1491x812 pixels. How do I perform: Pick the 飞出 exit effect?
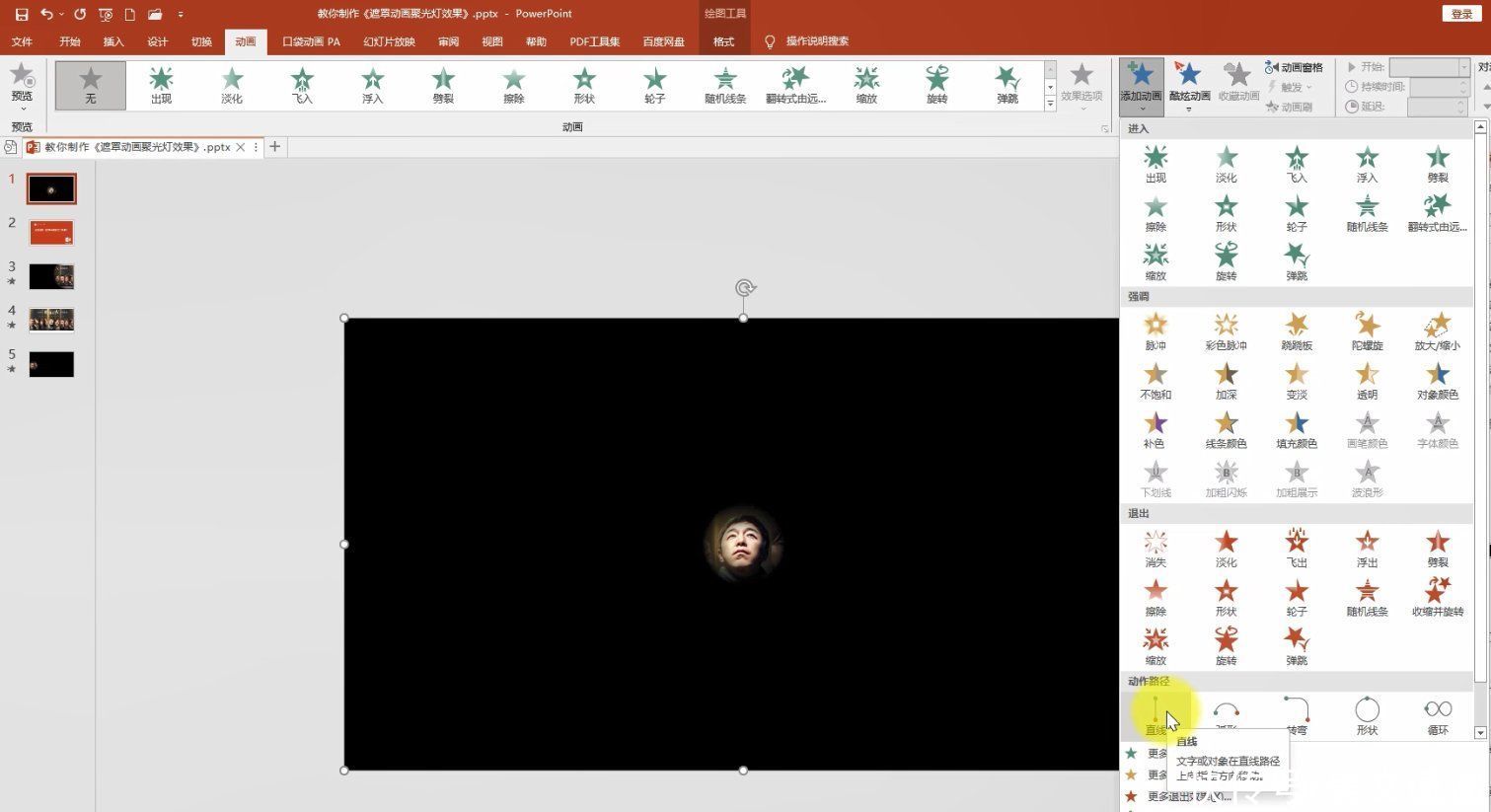pyautogui.click(x=1297, y=549)
